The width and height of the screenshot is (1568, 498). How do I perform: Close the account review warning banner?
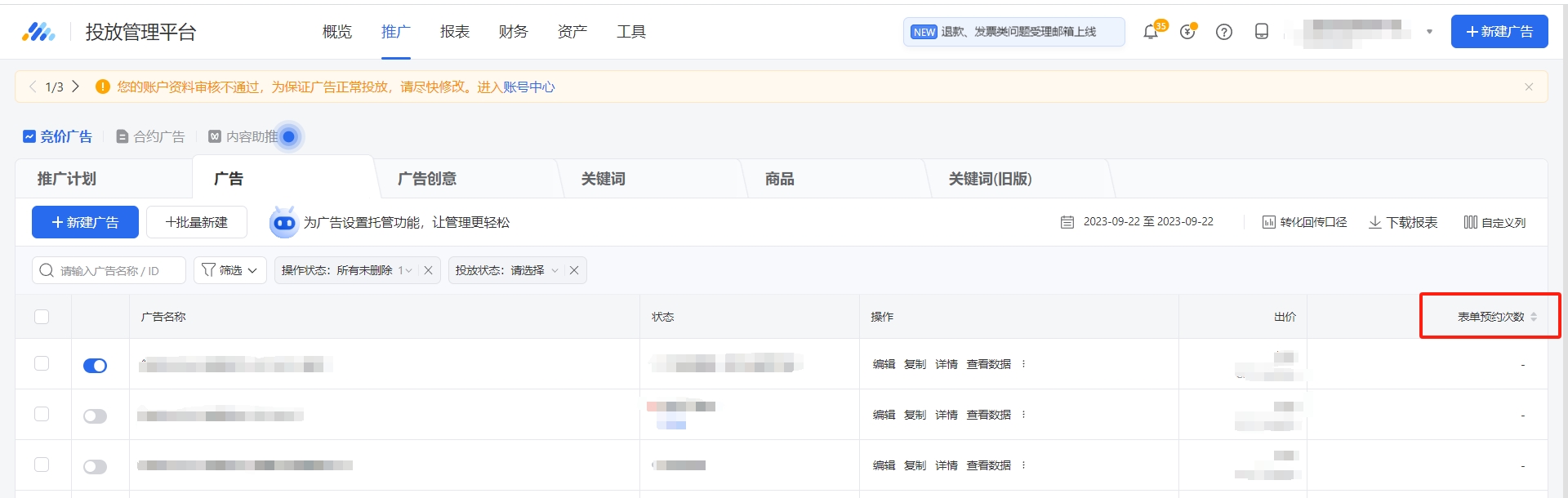click(x=1529, y=87)
